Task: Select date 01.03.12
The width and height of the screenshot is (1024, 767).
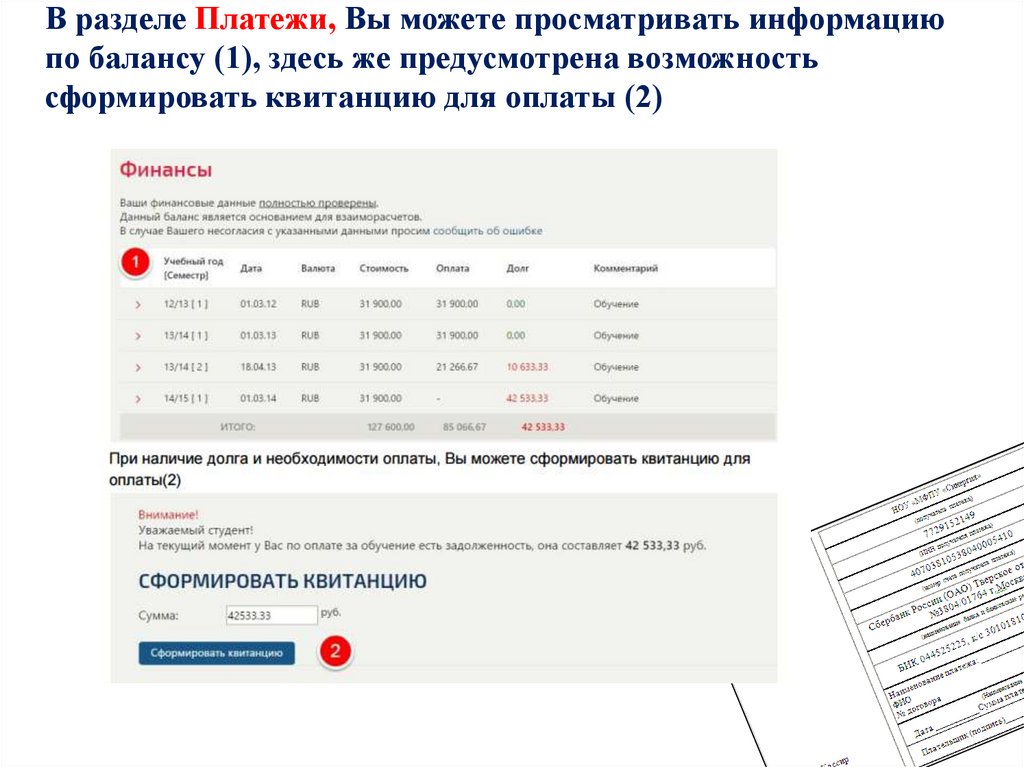Action: (258, 304)
